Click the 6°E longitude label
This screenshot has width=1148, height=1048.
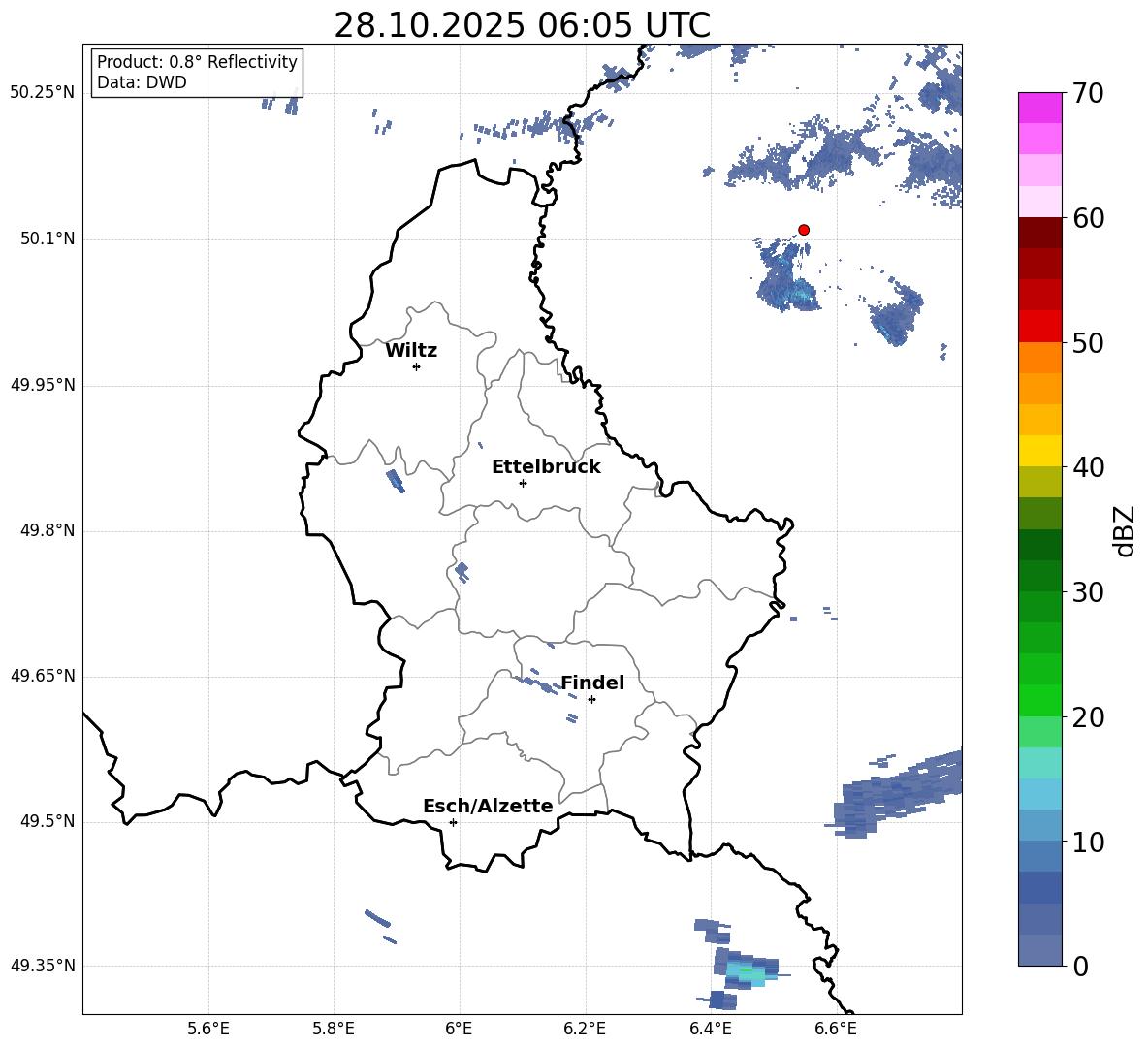pyautogui.click(x=459, y=1029)
